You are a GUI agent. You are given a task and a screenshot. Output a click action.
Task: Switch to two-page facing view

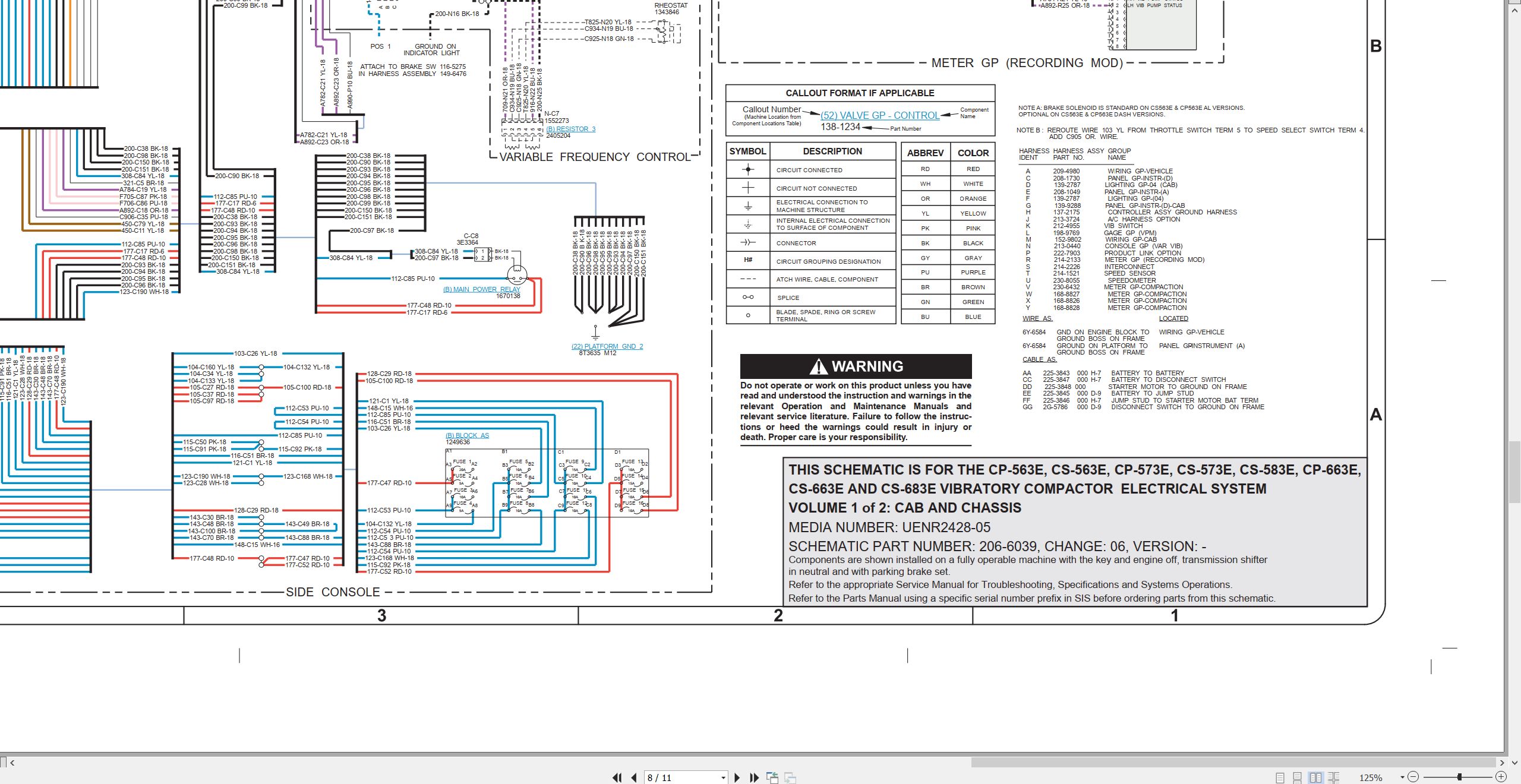tap(1315, 777)
